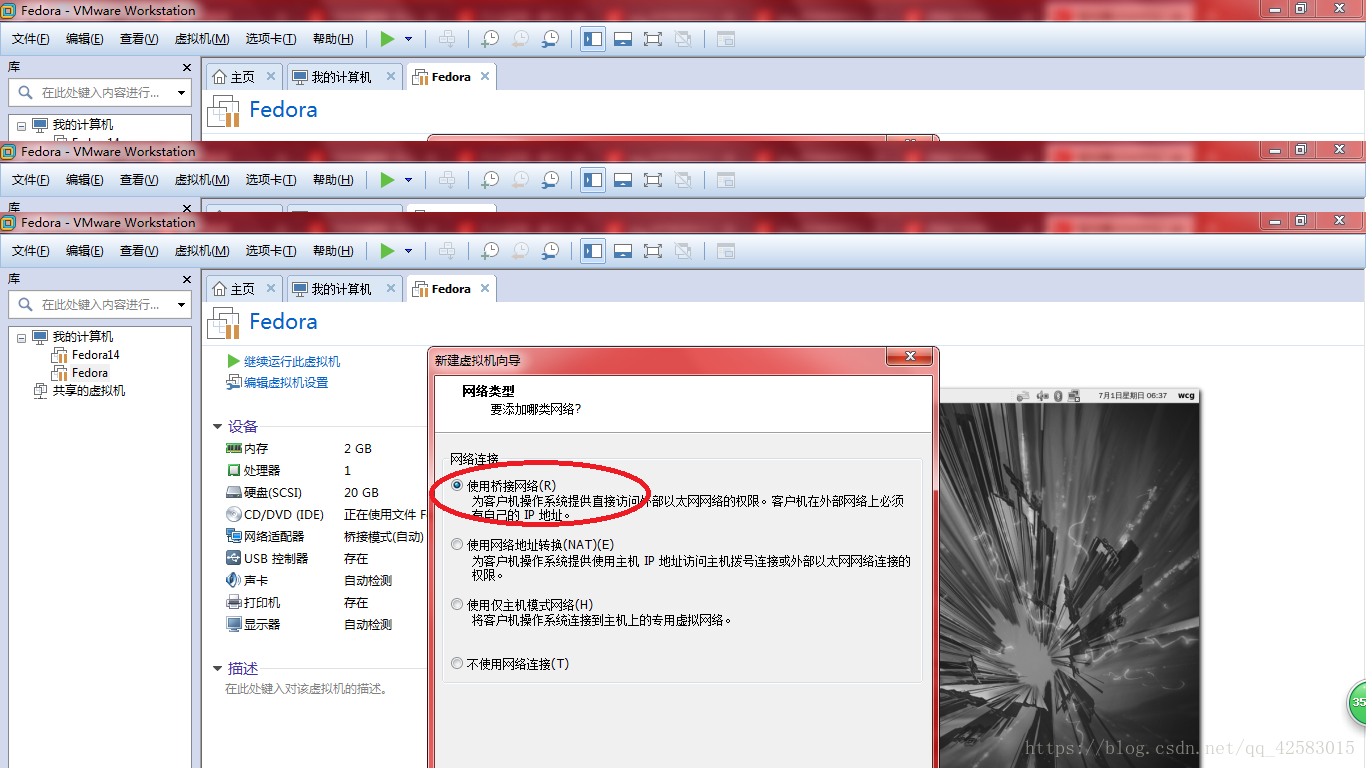Image resolution: width=1366 pixels, height=768 pixels.
Task: Open 帮助(H) menu in rearmost window
Action: click(x=333, y=39)
